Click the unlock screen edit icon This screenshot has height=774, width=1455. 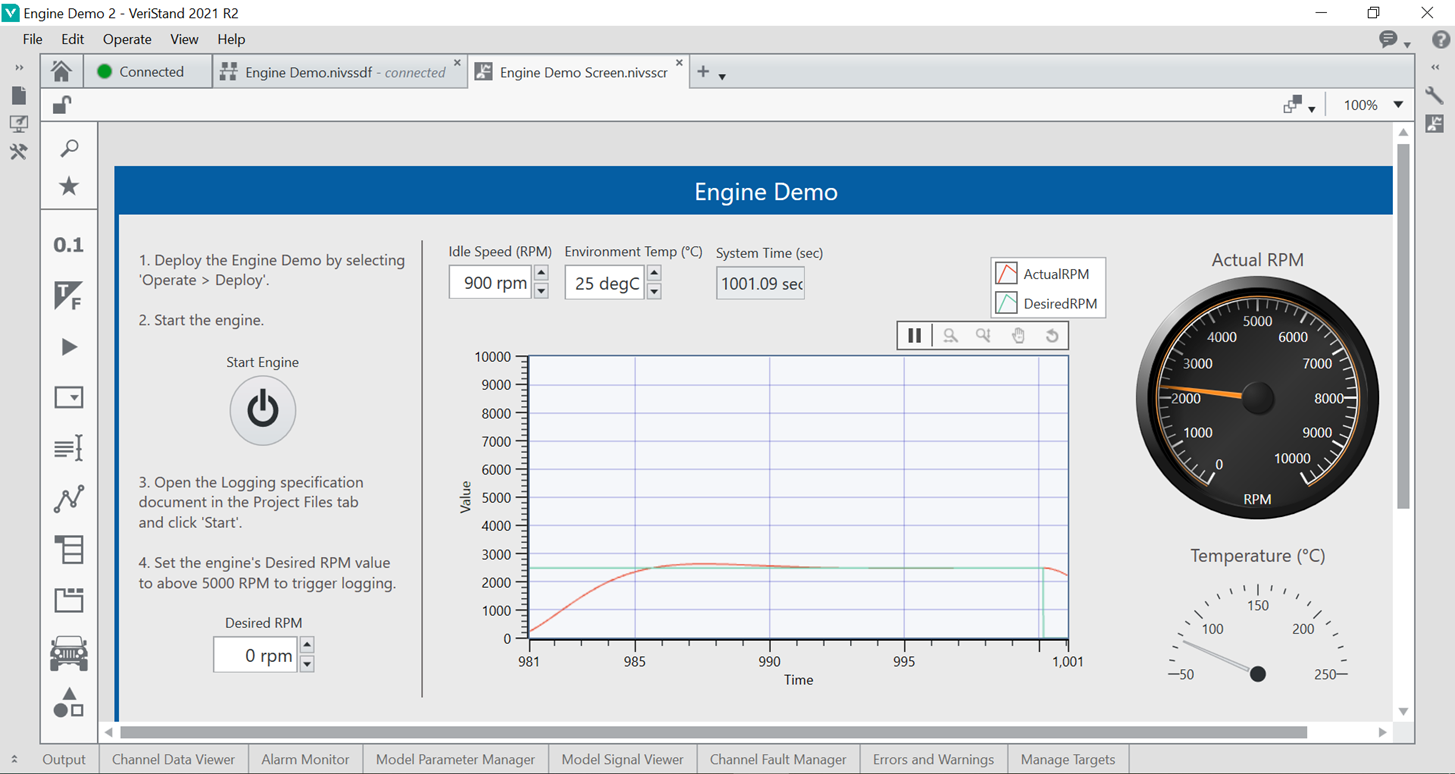[x=62, y=105]
